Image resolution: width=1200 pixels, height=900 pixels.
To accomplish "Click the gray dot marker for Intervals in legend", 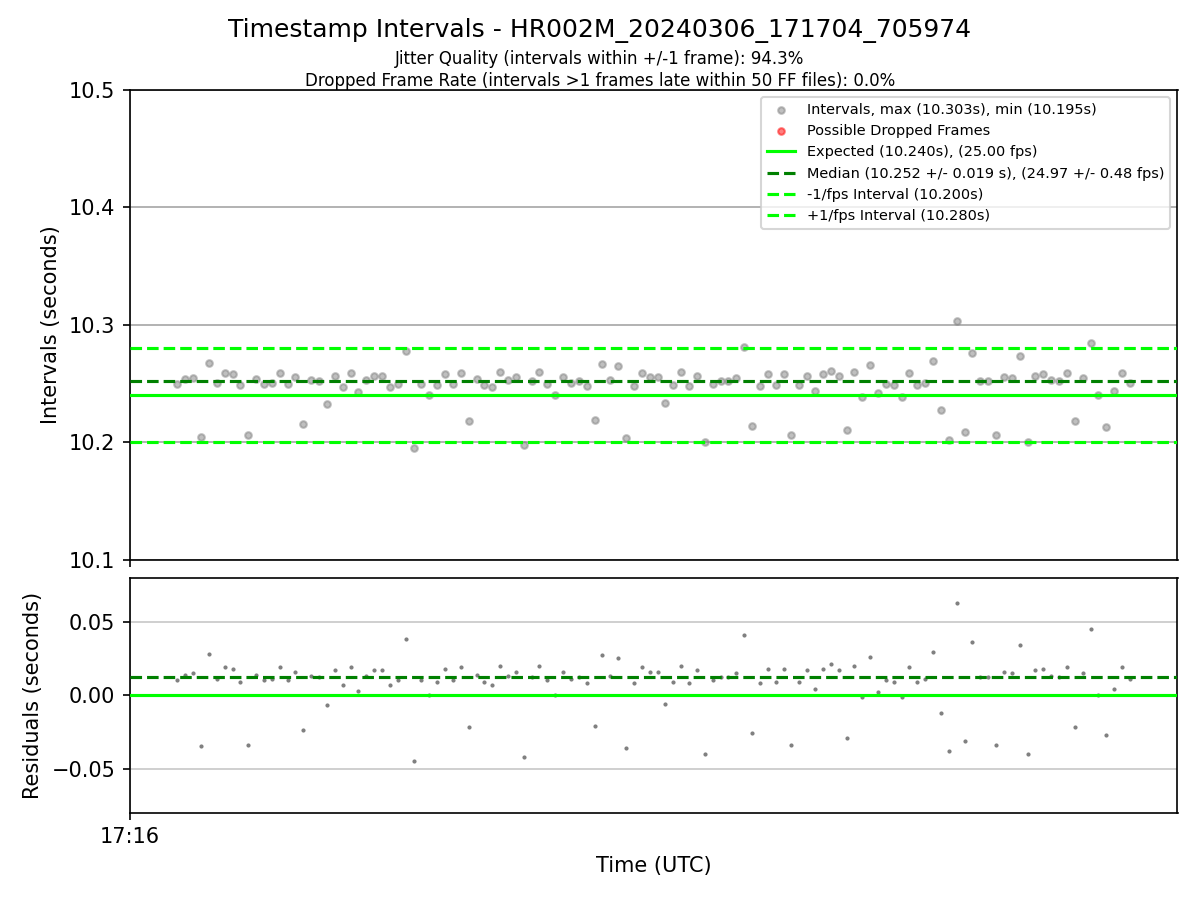I will pos(782,110).
